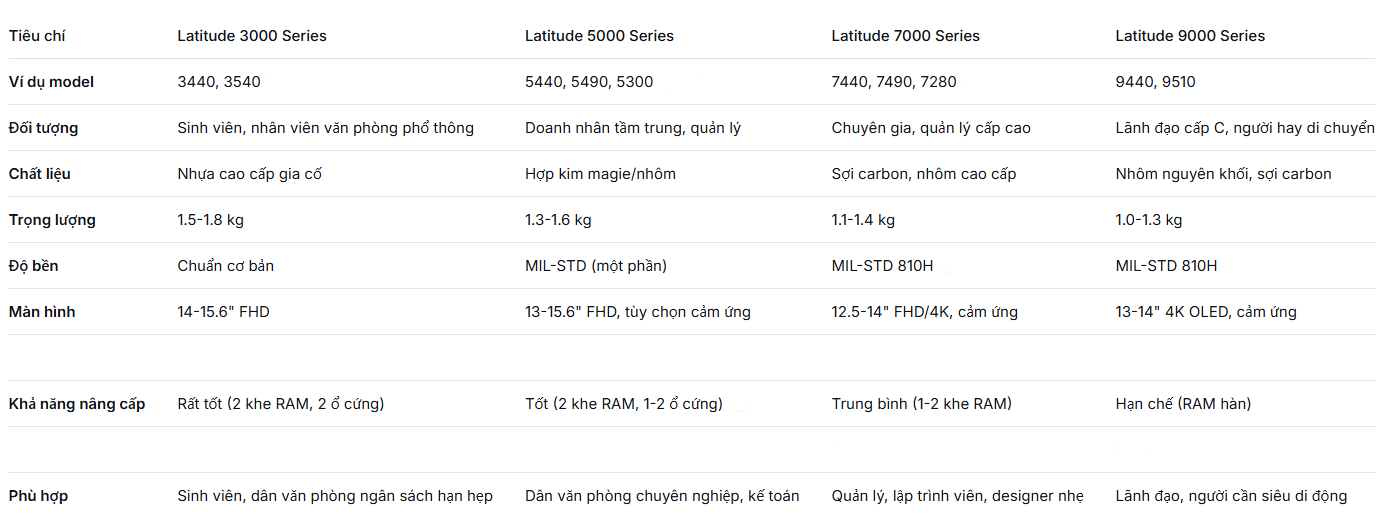Click the Ví dụ model row label
The image size is (1380, 518).
51,82
